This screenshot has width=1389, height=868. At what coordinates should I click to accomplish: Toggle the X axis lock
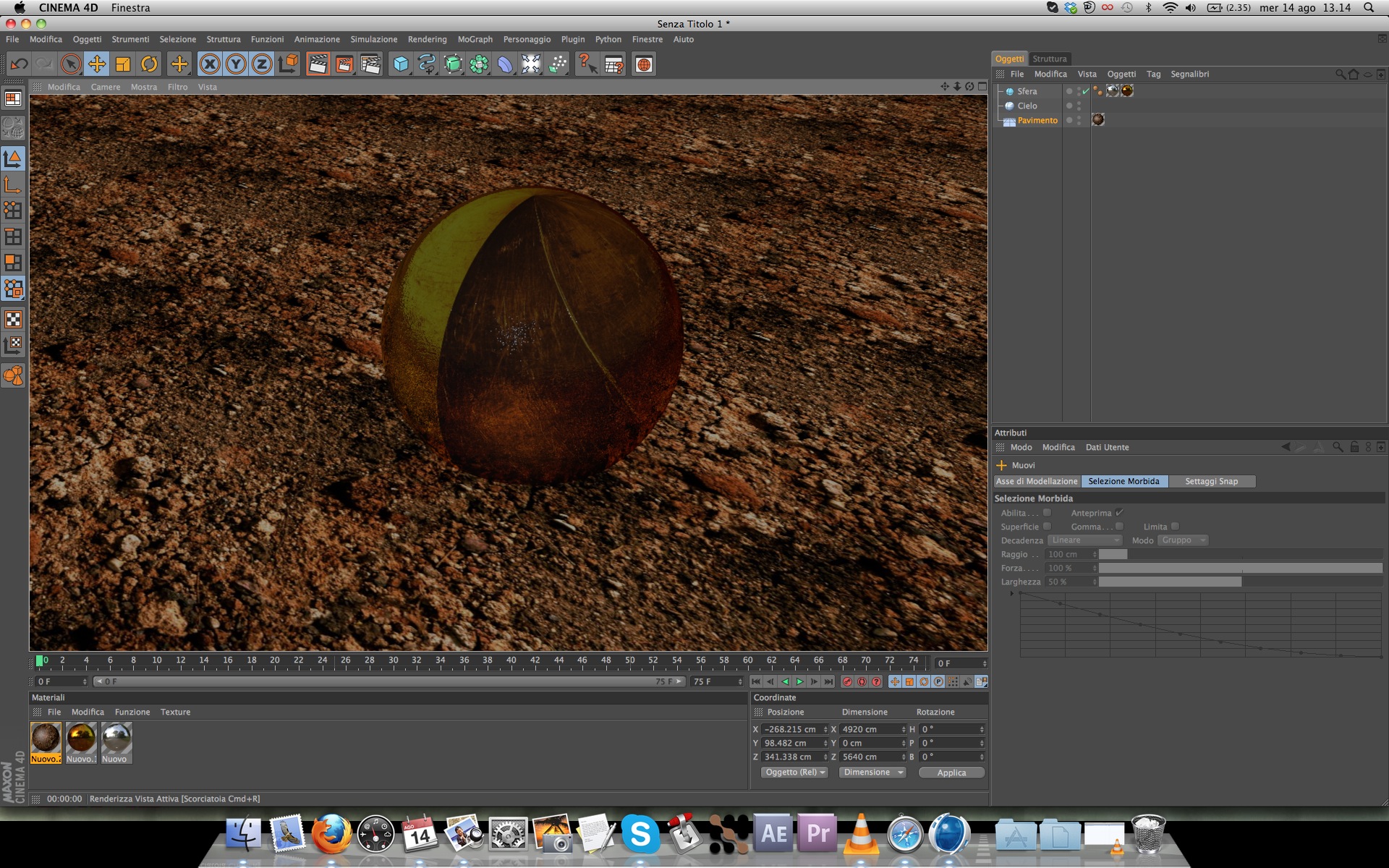[210, 64]
